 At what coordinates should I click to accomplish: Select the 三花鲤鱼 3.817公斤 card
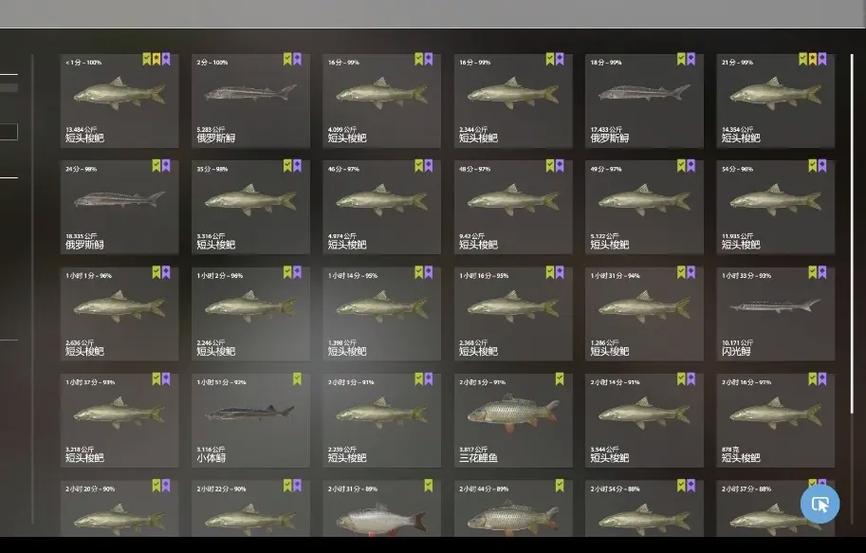(x=513, y=420)
